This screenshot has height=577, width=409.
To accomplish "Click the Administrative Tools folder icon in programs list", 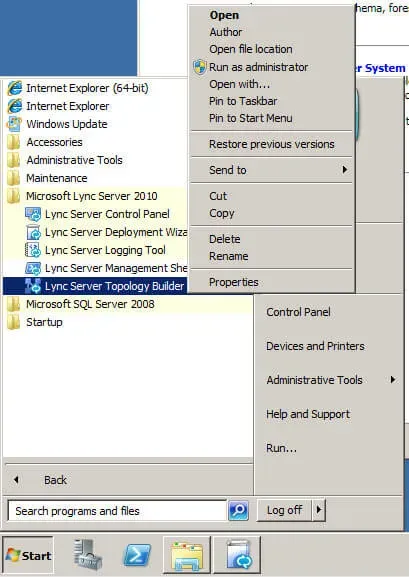I will [x=14, y=160].
